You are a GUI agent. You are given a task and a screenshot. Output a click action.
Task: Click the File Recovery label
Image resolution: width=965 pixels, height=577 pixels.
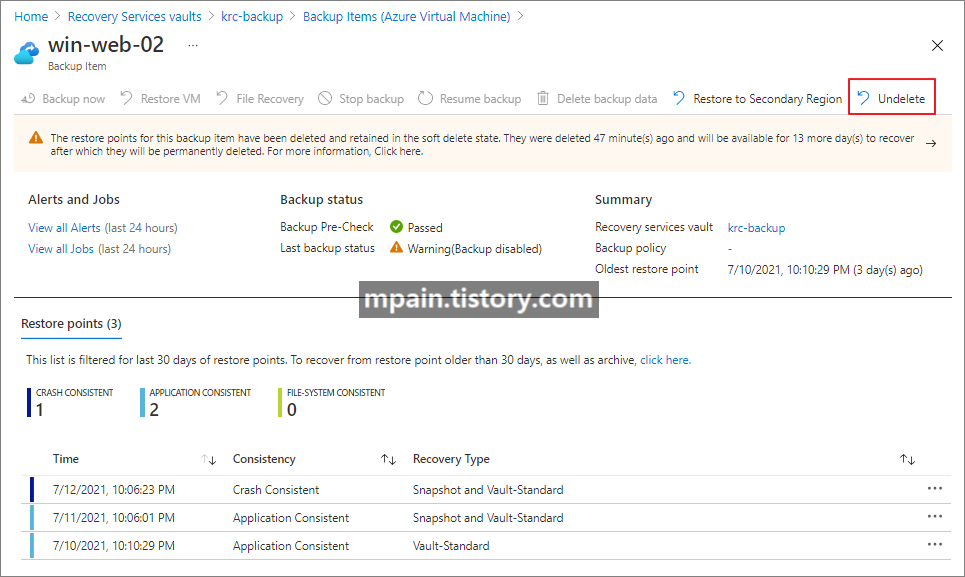270,98
